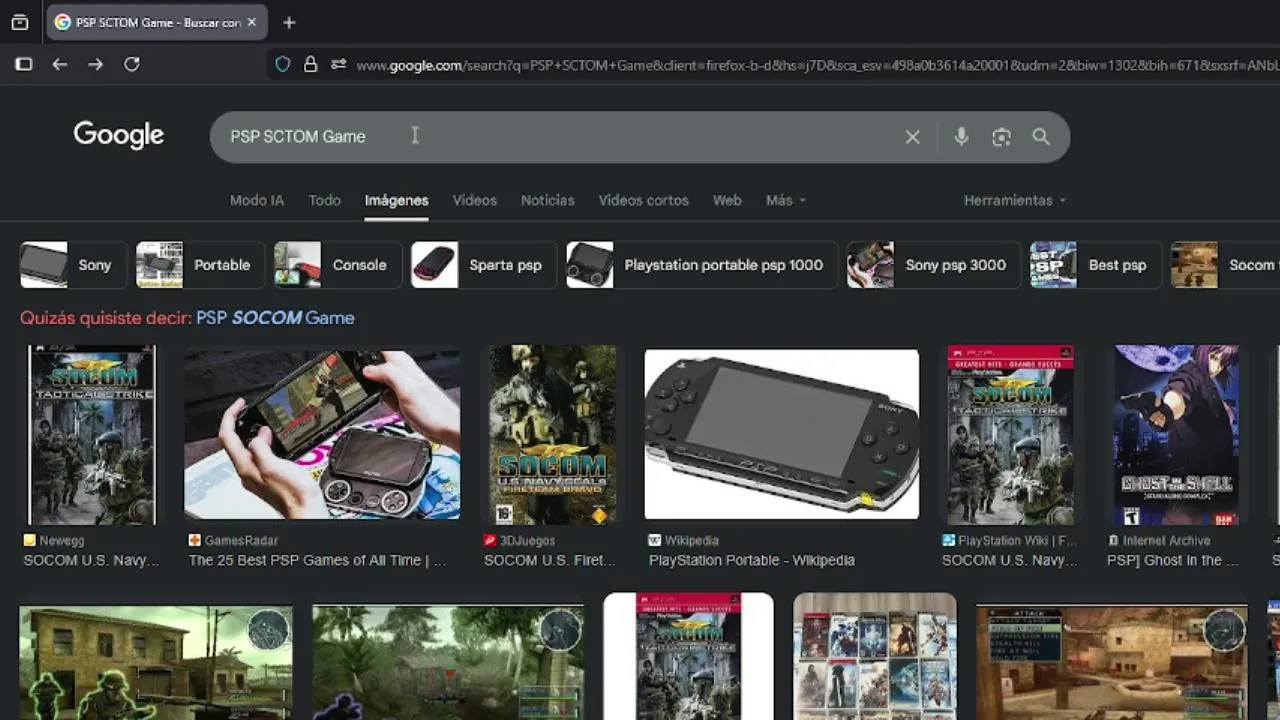The image size is (1280, 720).
Task: Expand the Herramientas tools dropdown
Action: (x=1014, y=200)
